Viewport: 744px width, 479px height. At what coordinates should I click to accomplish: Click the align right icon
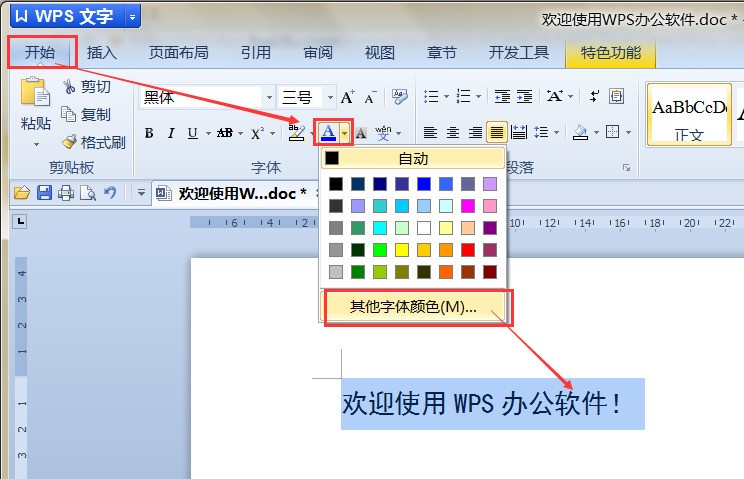[475, 132]
